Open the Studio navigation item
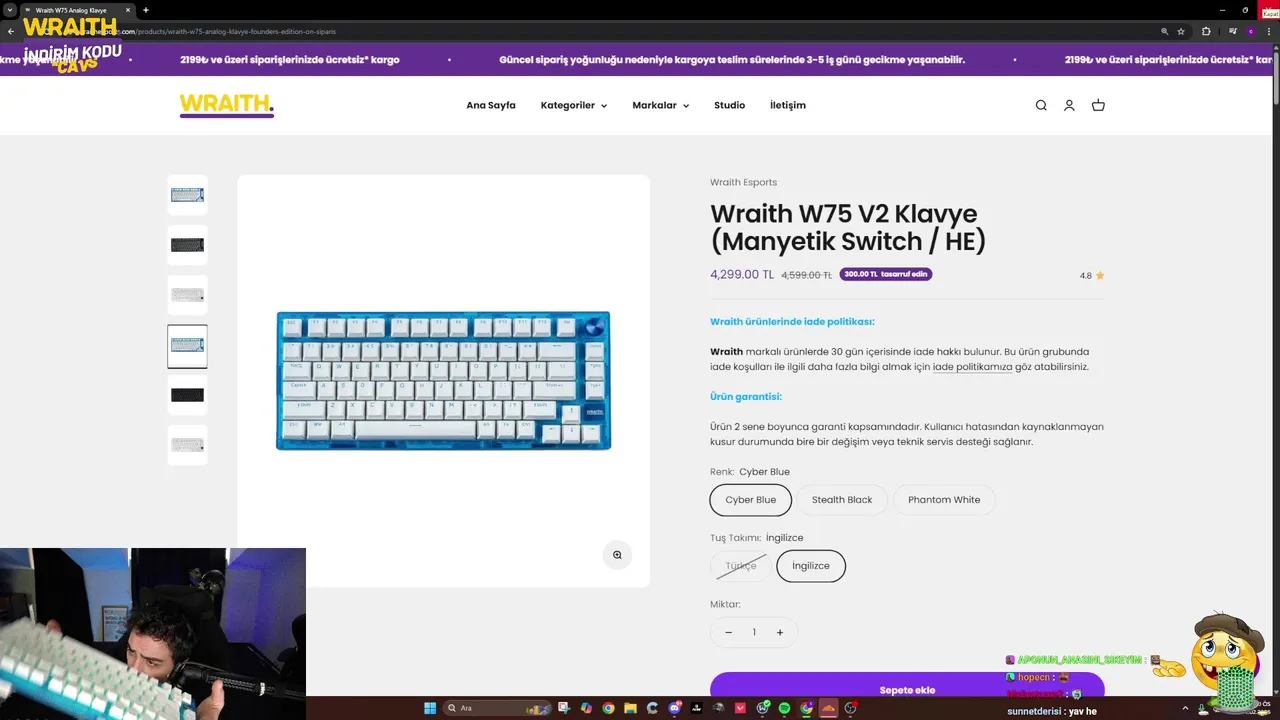This screenshot has height=720, width=1280. coord(729,105)
